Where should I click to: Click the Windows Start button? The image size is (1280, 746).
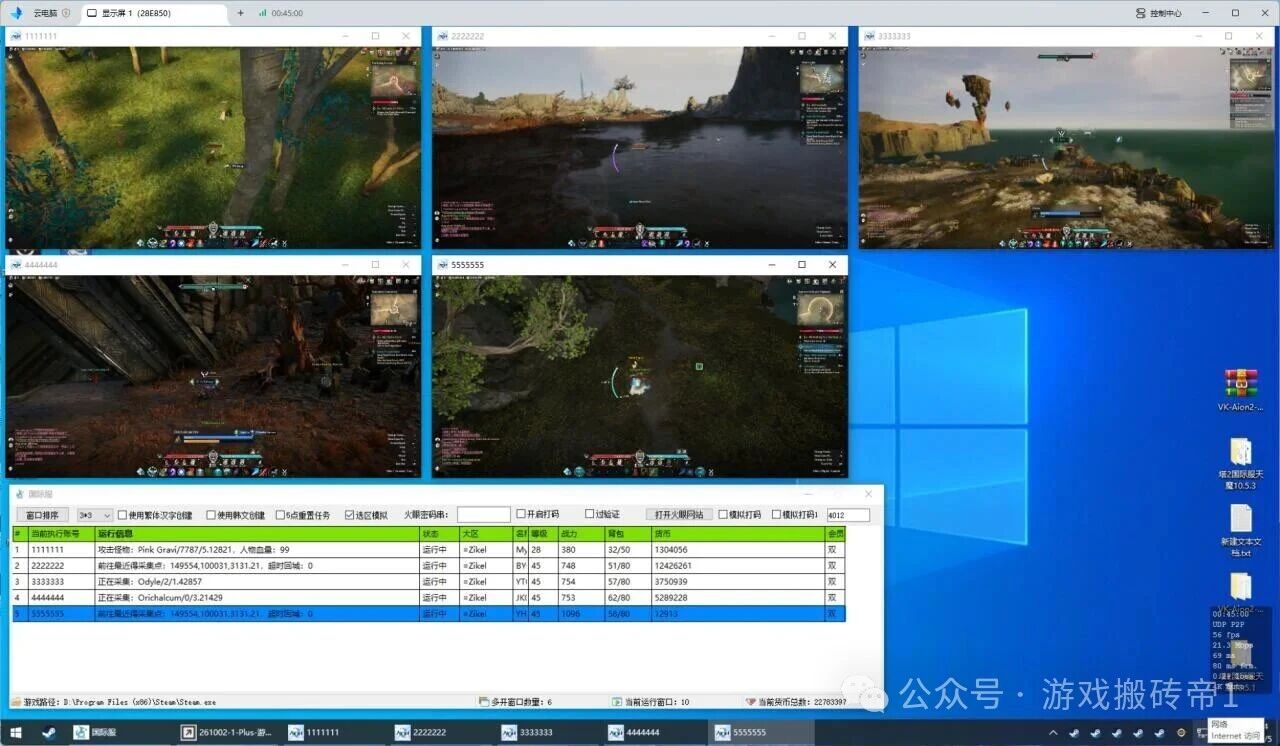[16, 732]
